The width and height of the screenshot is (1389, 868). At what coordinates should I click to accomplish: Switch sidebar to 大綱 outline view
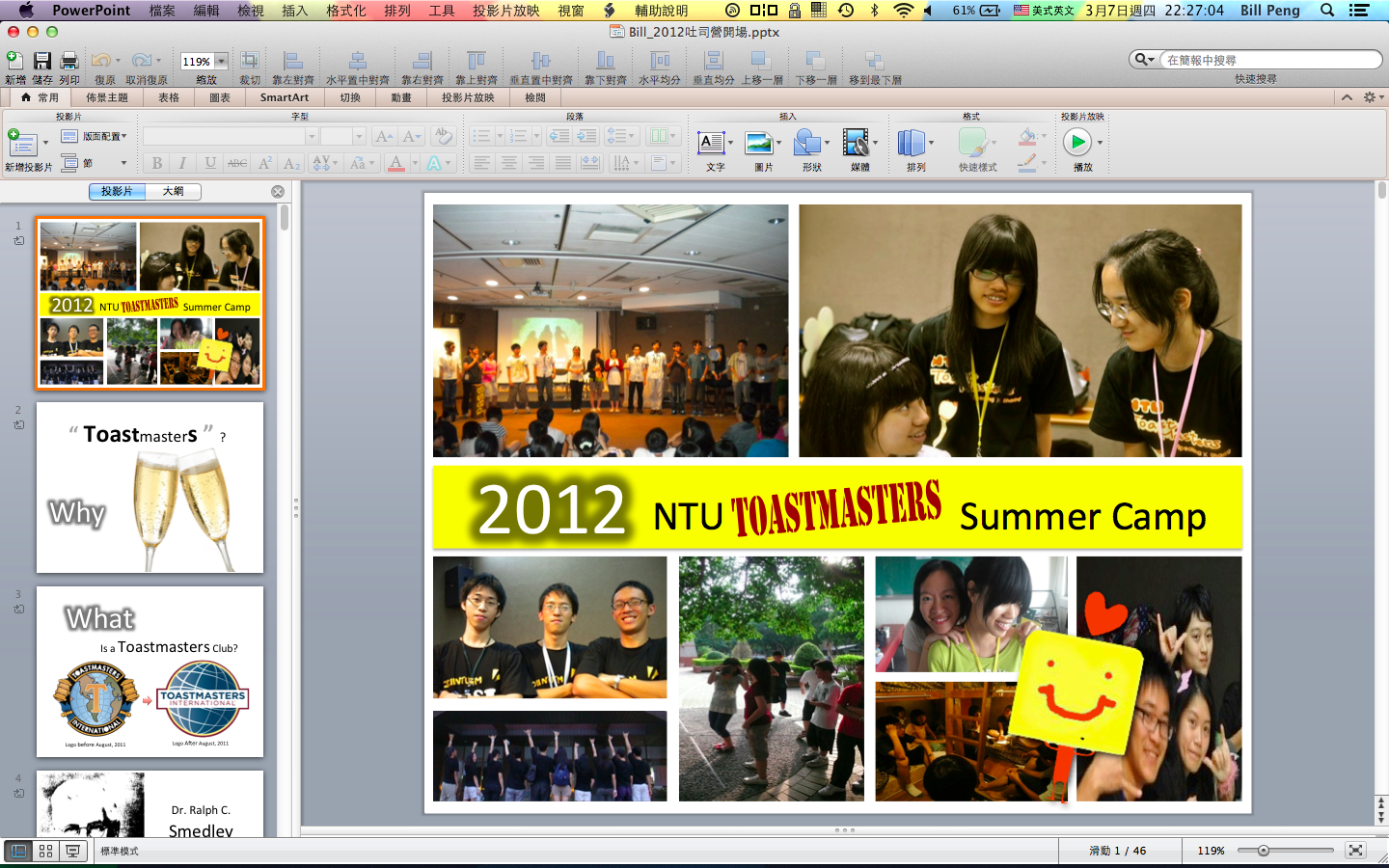tap(173, 191)
